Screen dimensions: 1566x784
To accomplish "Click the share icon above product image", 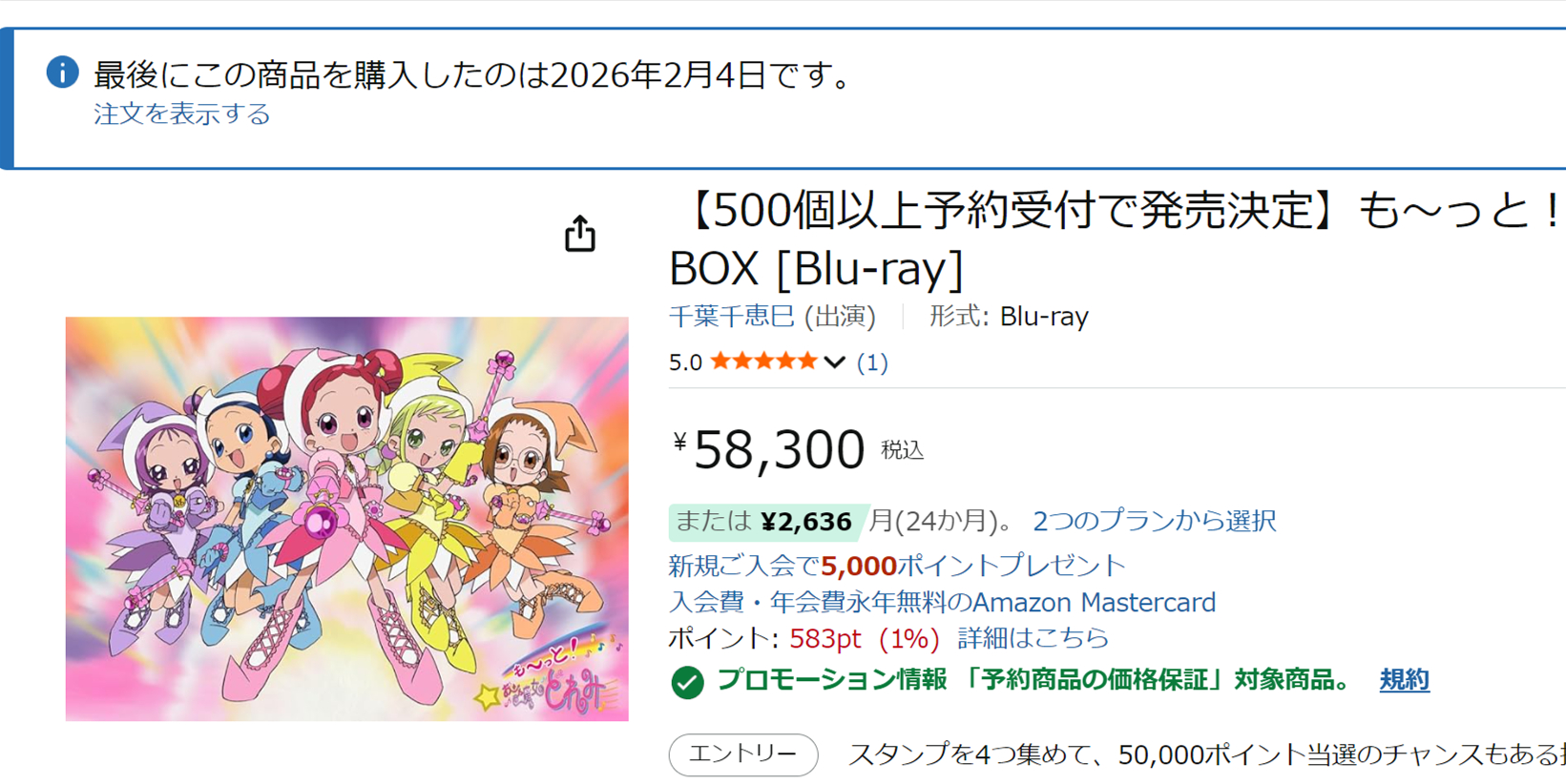I will coord(579,234).
